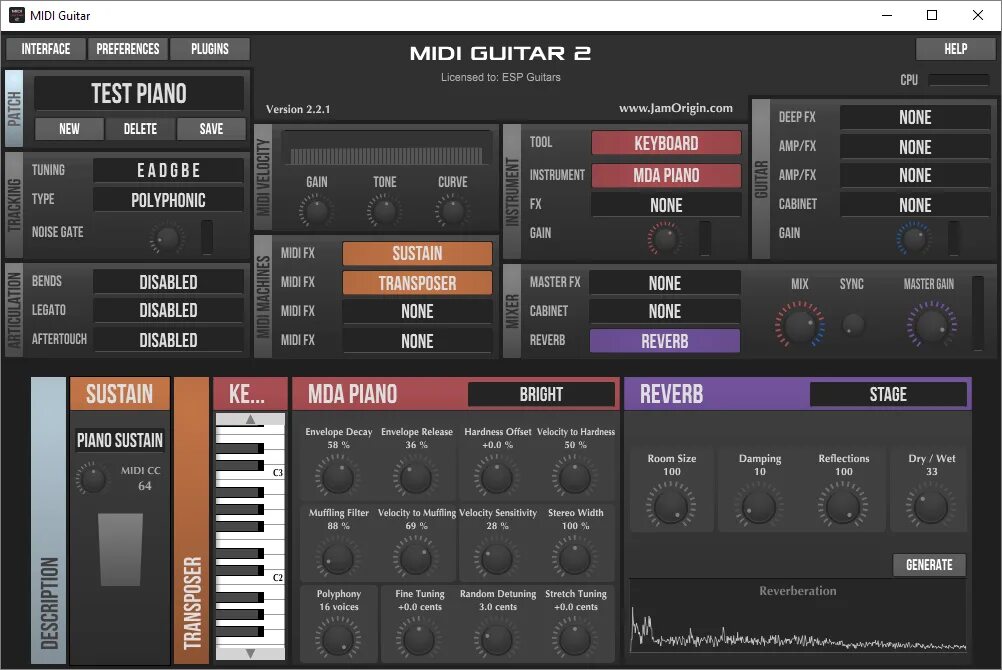Open the PLUGINS tab

pos(210,48)
